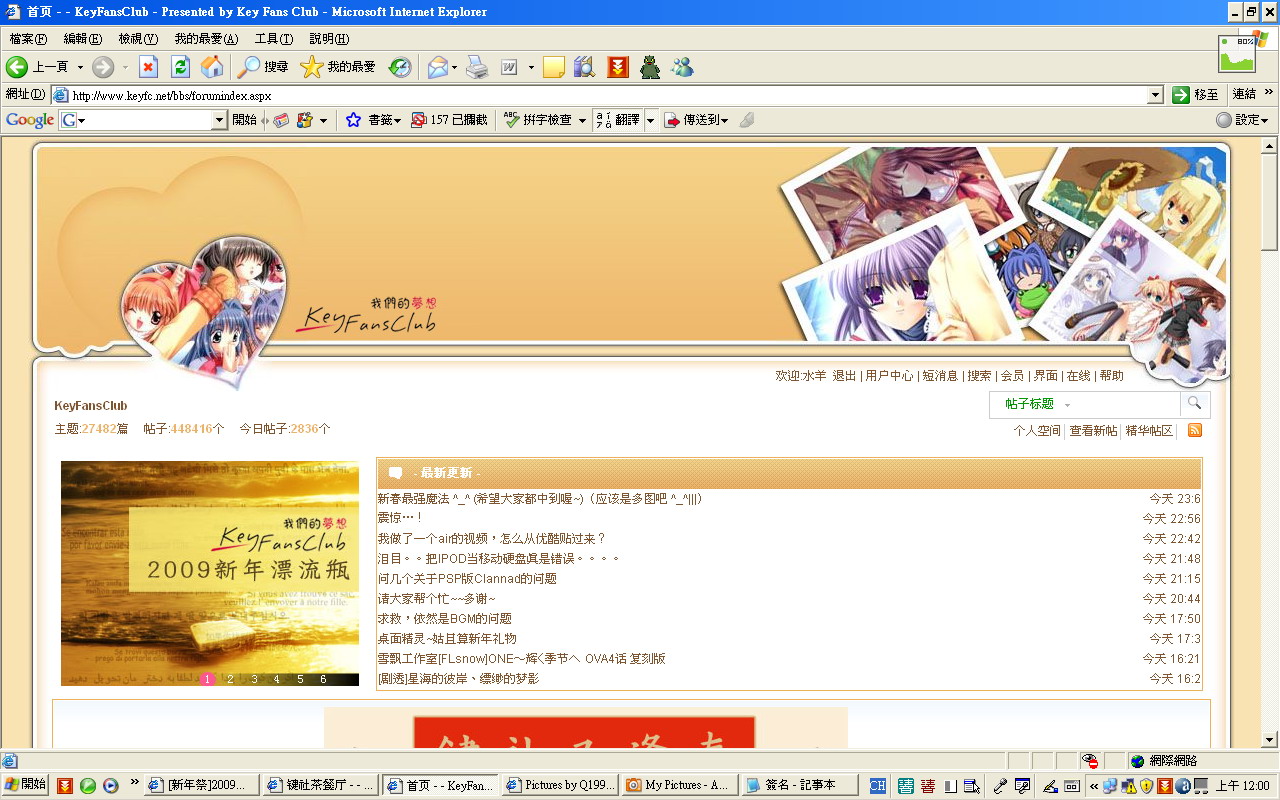Image resolution: width=1280 pixels, height=800 pixels.
Task: Open the 說明 menu
Action: coord(329,39)
